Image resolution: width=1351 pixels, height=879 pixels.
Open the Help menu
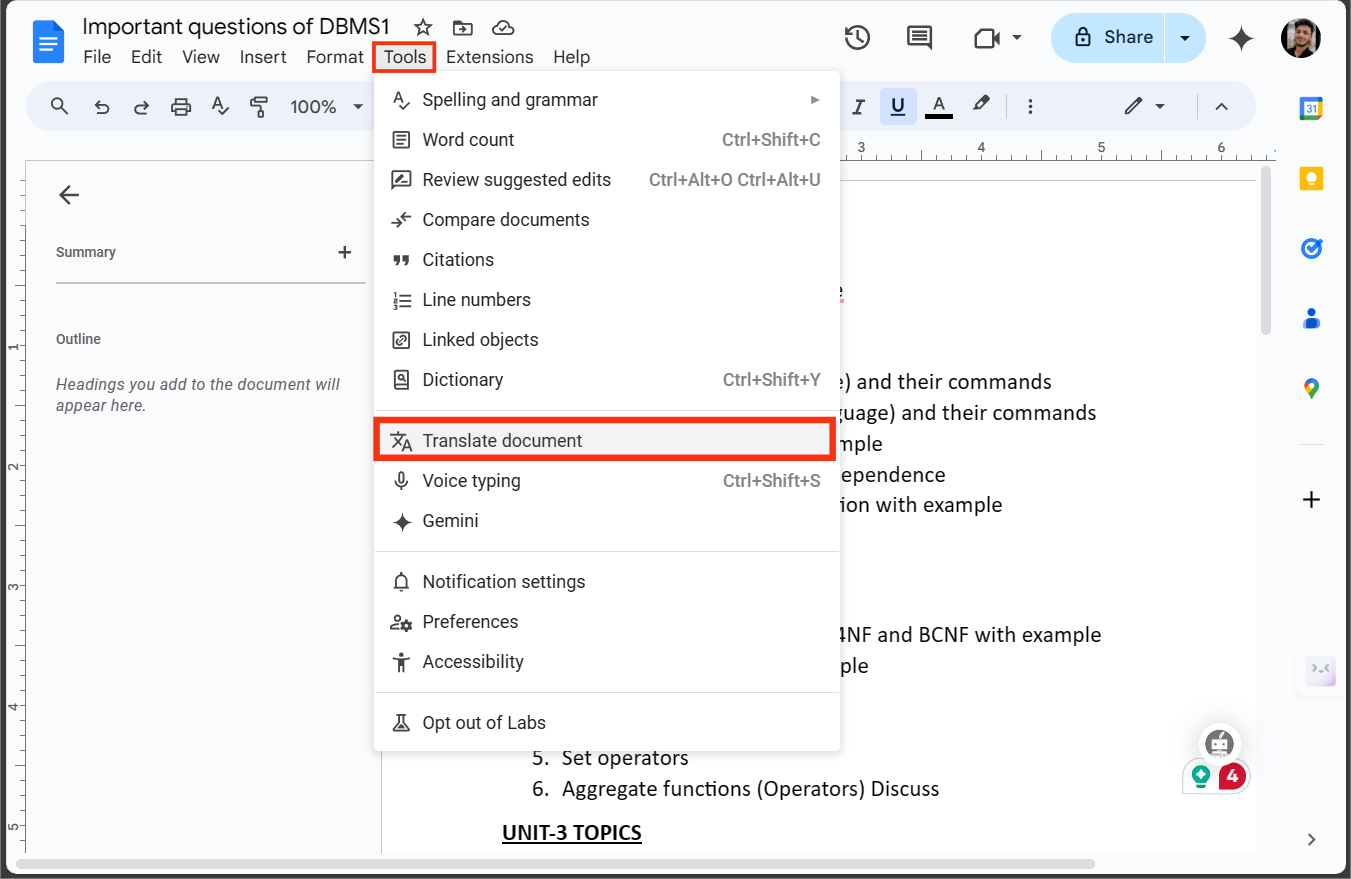572,57
